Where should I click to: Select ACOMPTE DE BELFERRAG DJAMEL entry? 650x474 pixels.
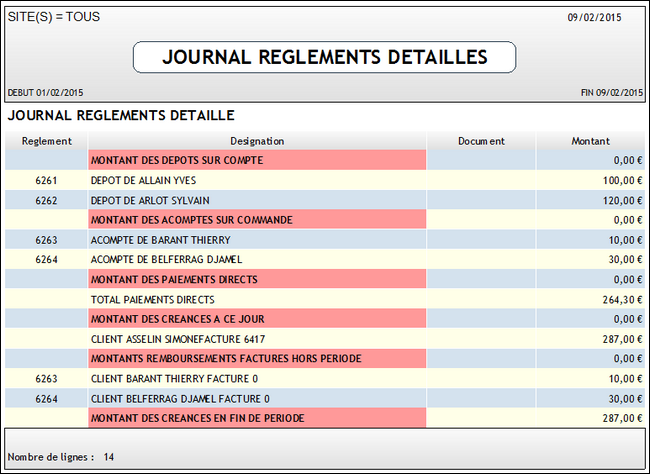point(166,260)
